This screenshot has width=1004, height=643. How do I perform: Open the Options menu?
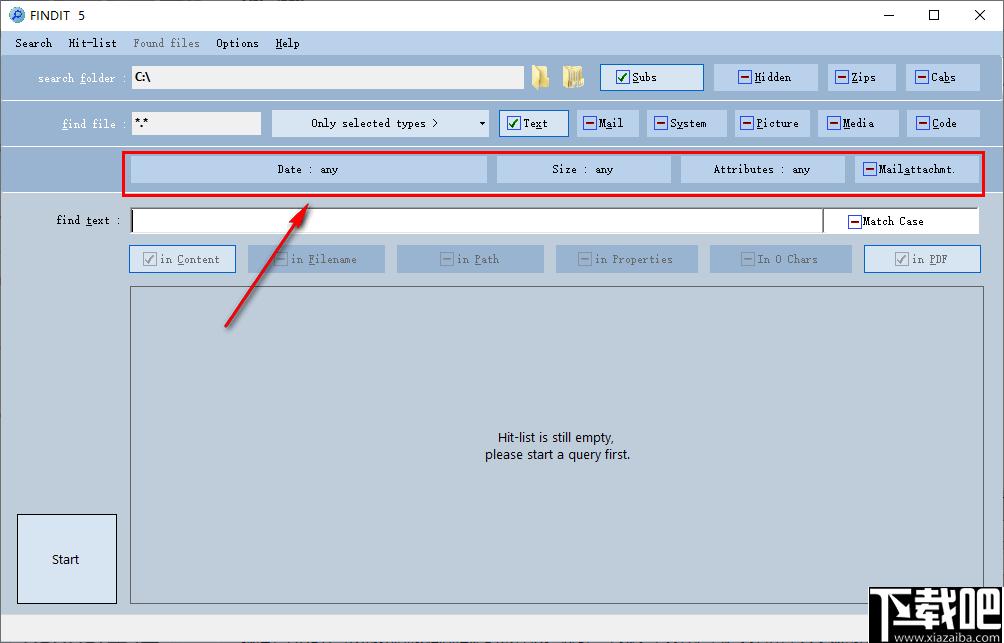[238, 44]
